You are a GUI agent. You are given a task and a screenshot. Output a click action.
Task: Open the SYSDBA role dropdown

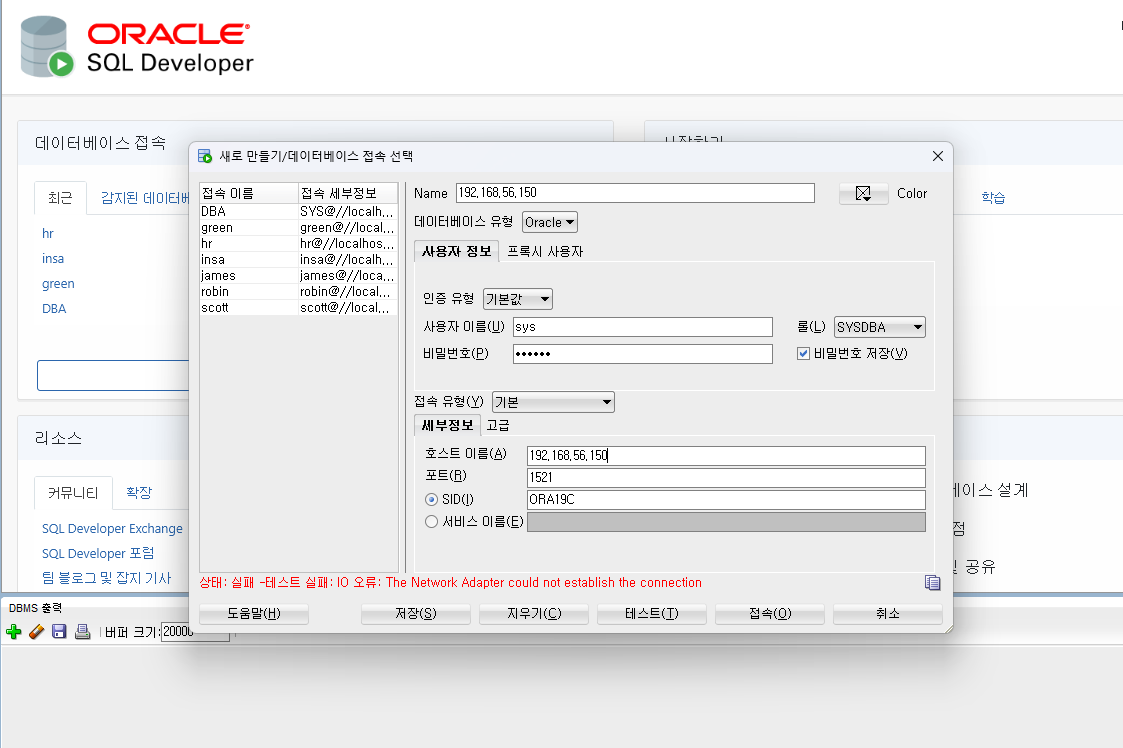[x=879, y=327]
